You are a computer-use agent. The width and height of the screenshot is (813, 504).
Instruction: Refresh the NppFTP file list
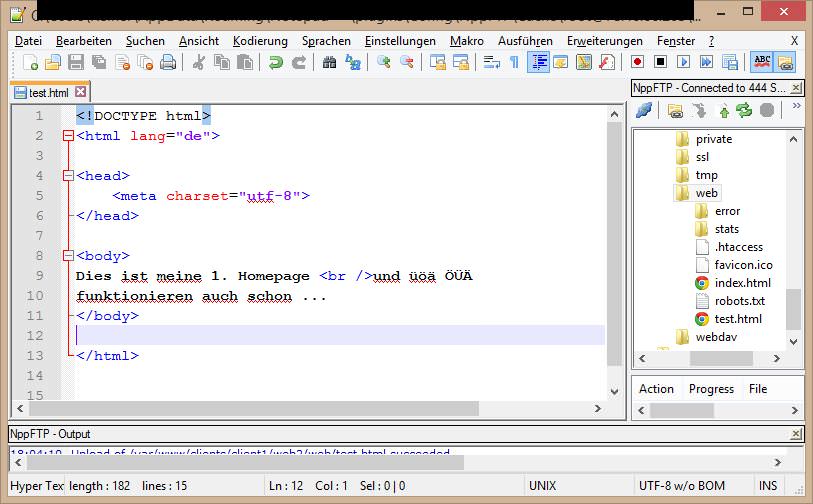(x=744, y=110)
